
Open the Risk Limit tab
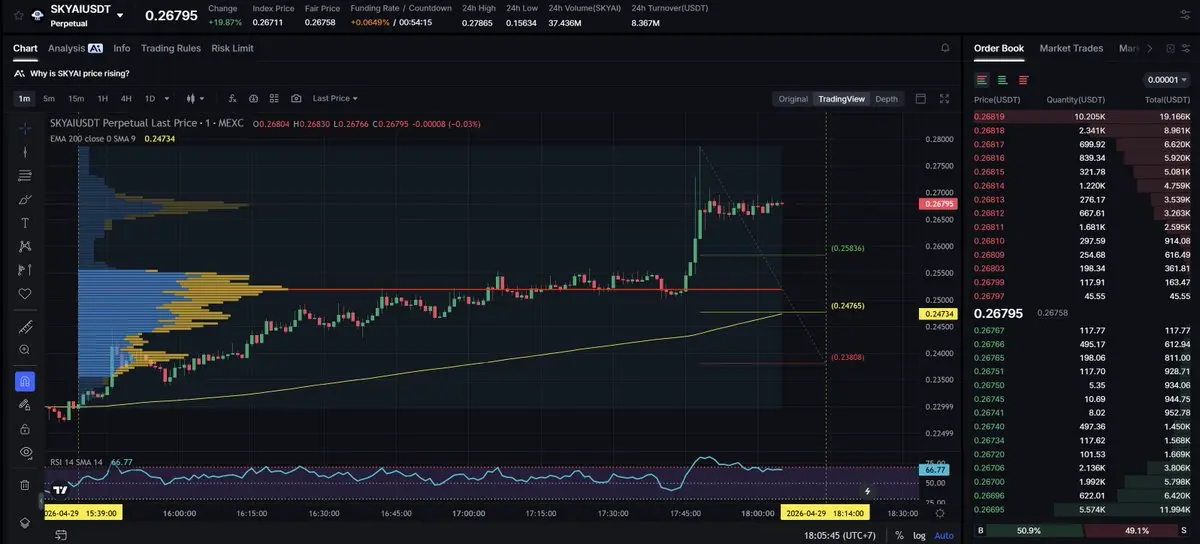(x=232, y=48)
